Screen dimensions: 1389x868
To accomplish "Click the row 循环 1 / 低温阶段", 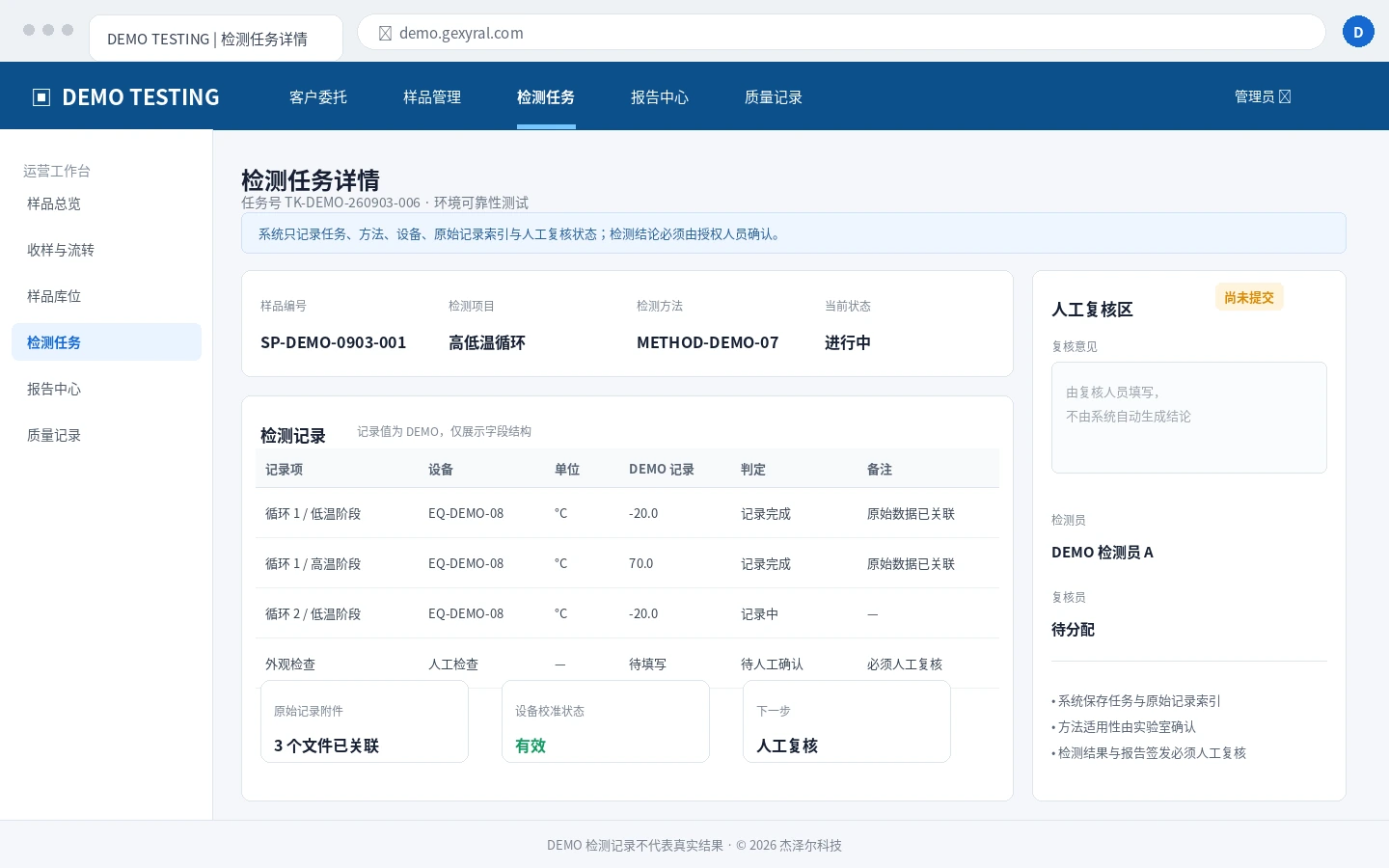I will [627, 513].
